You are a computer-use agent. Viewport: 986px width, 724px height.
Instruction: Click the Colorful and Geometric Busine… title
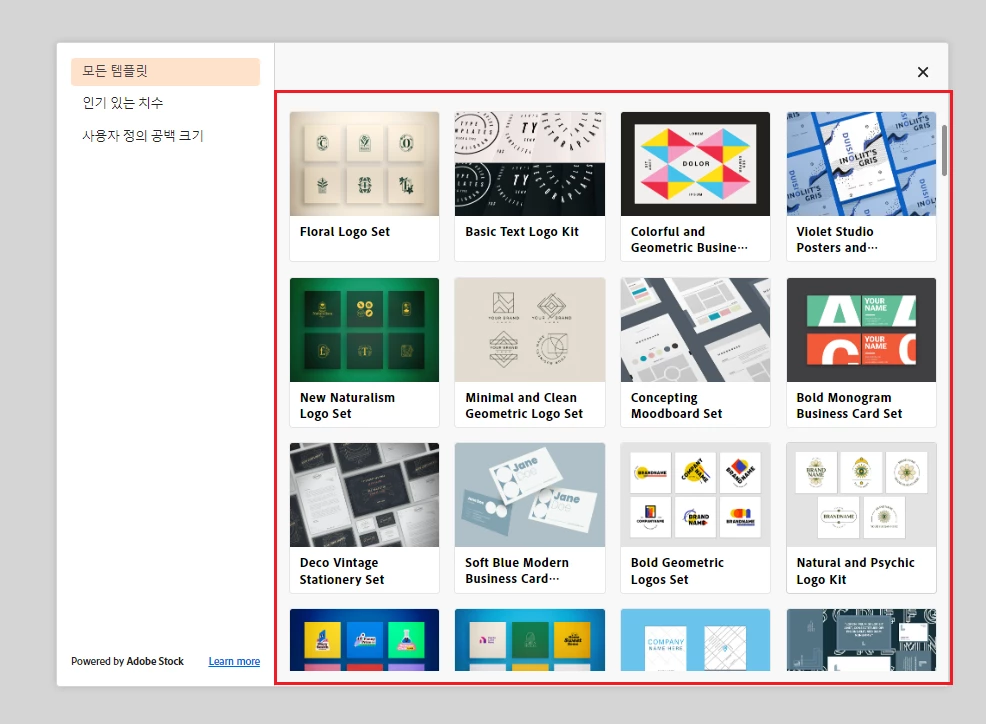tap(689, 240)
